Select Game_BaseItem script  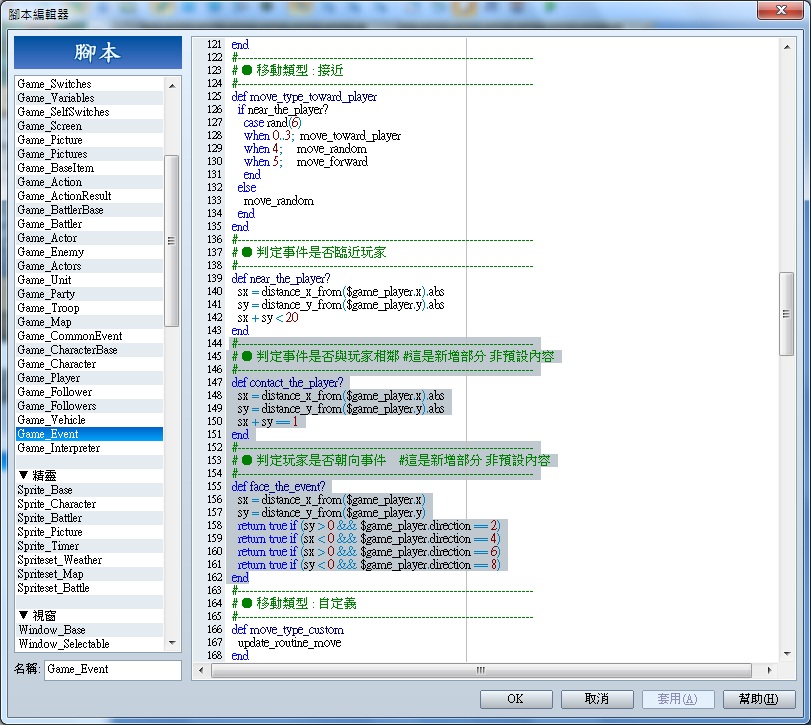[89, 168]
